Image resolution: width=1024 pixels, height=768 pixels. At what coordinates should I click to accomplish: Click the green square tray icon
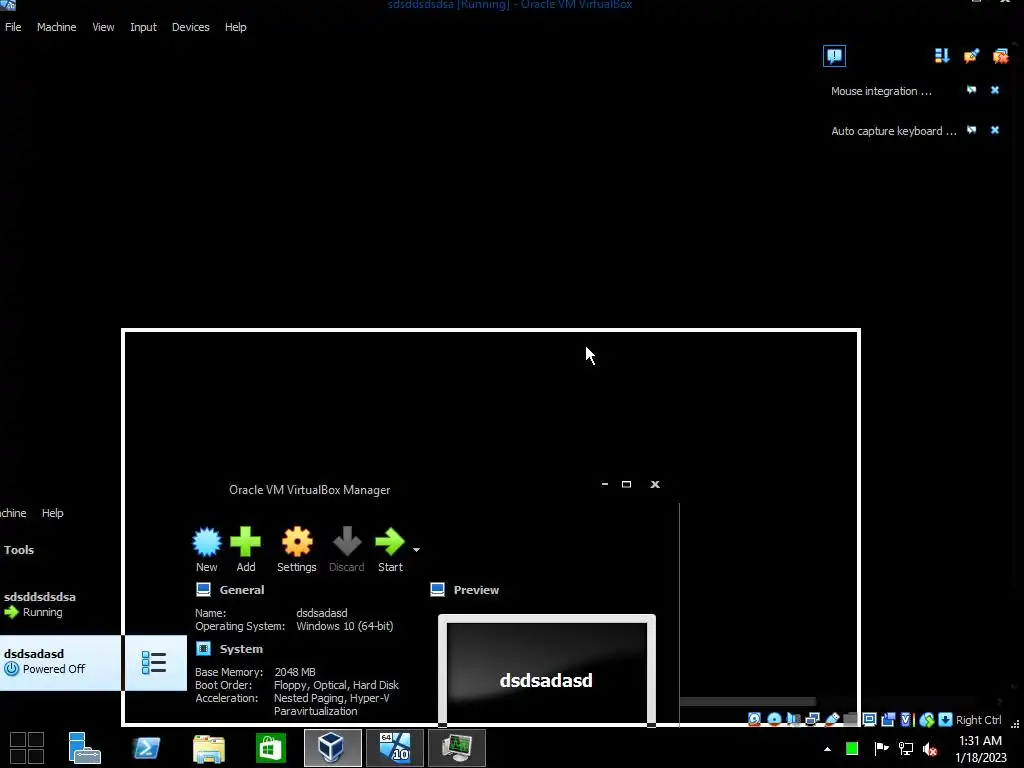click(x=852, y=748)
